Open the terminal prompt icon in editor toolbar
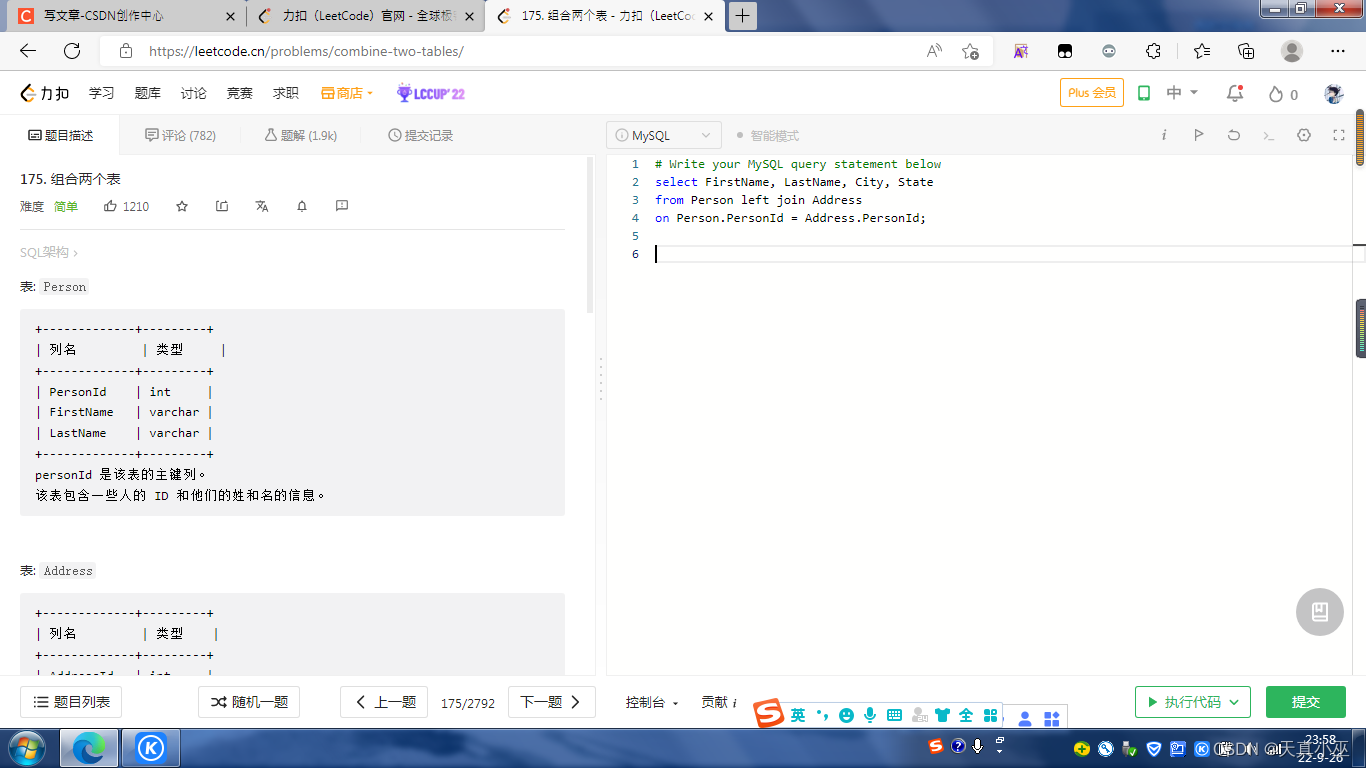This screenshot has height=768, width=1366. 1268,135
